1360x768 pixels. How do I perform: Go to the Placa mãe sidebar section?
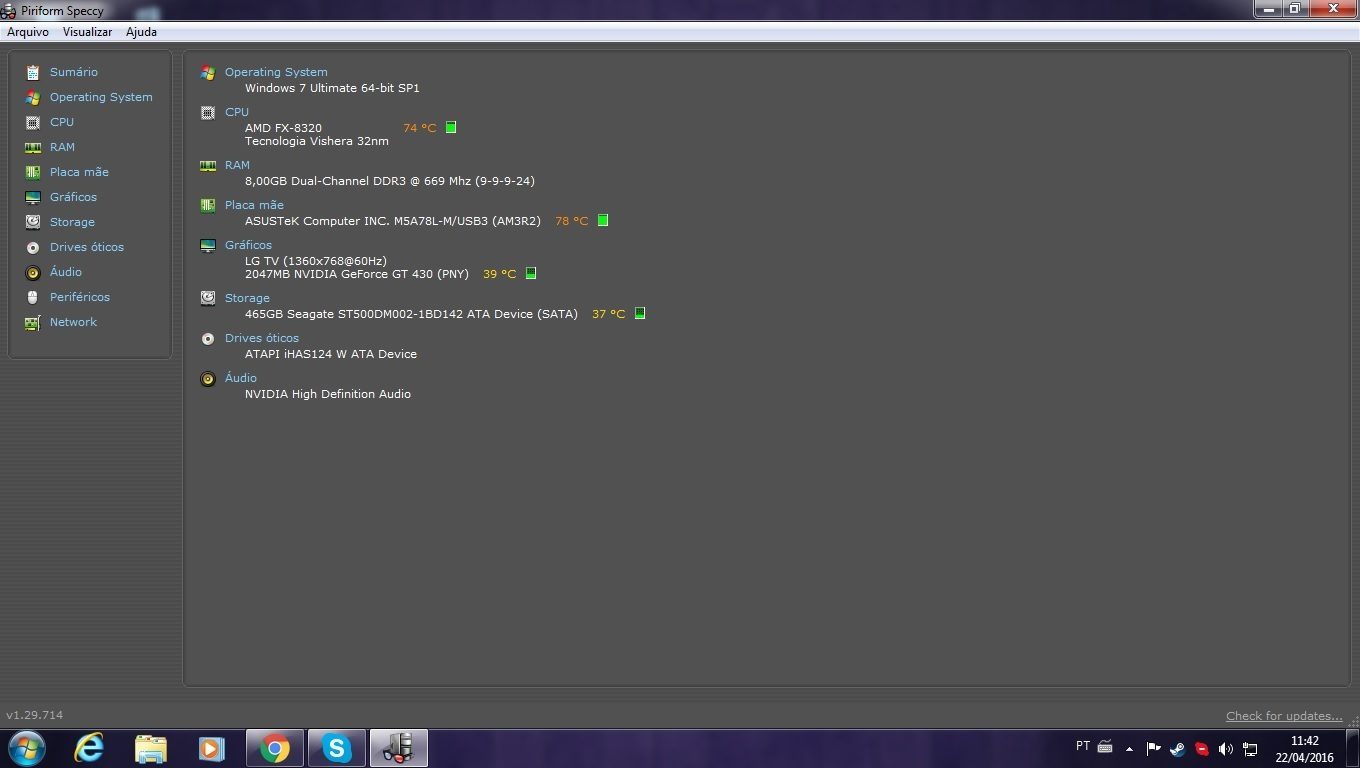79,172
